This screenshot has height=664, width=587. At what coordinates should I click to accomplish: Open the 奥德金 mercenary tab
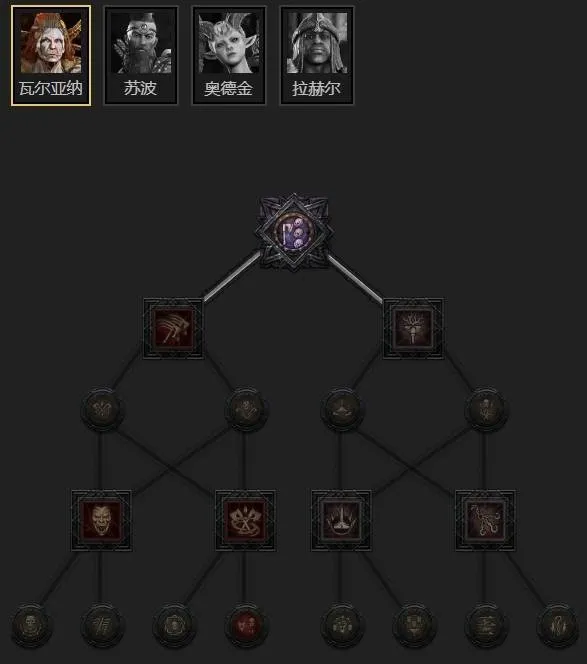tap(229, 55)
